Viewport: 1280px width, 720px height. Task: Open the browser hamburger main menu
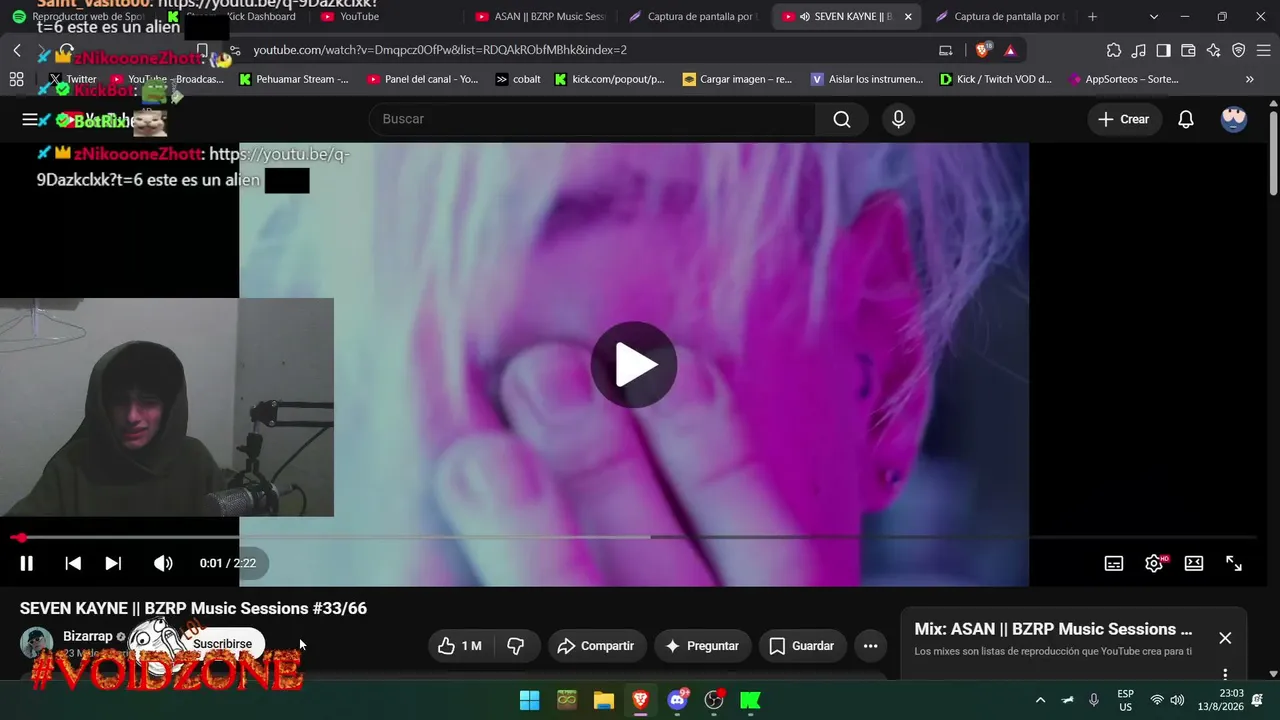coord(1262,50)
